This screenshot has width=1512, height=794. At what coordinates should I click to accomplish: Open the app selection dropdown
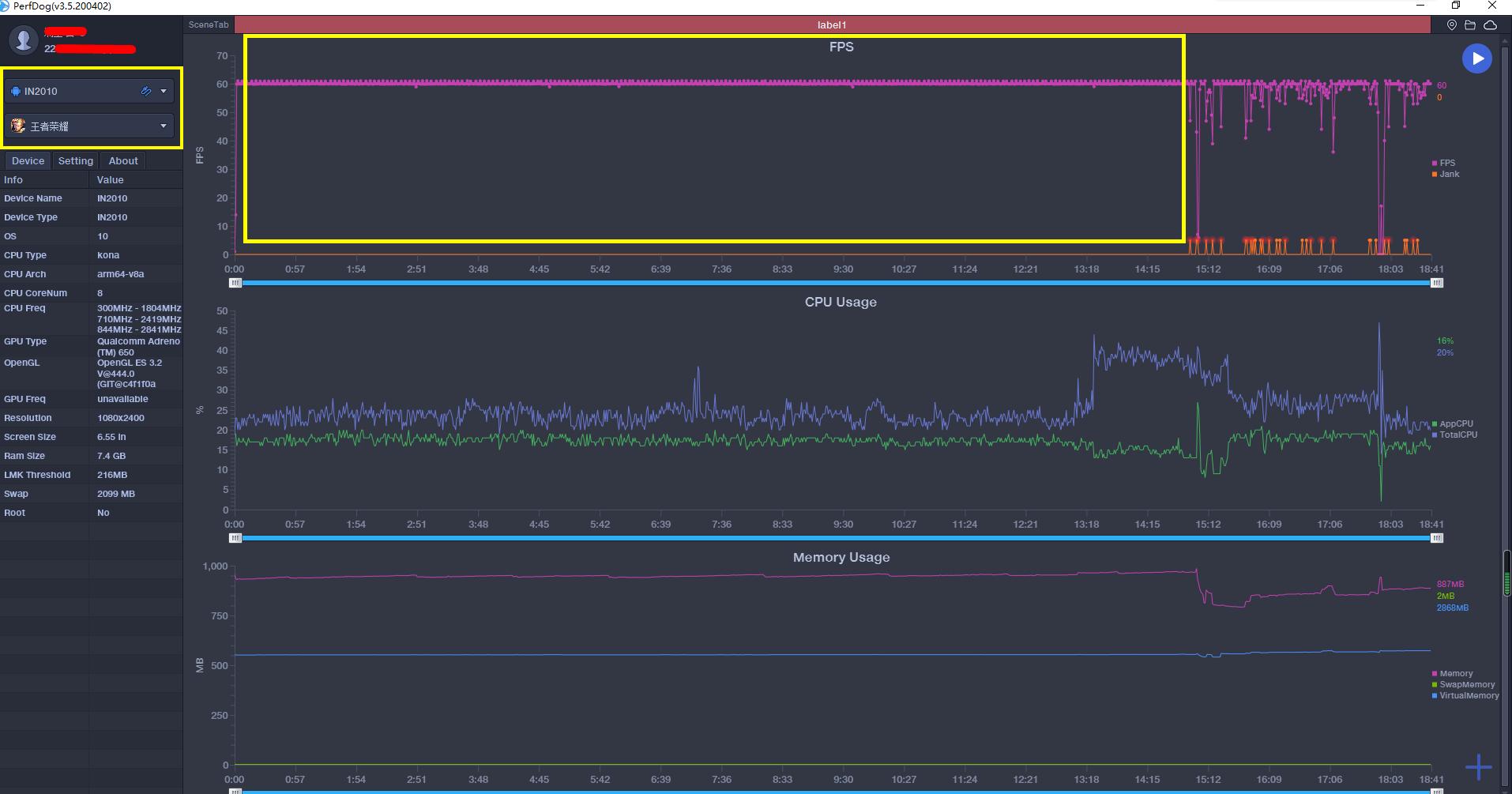[x=89, y=126]
